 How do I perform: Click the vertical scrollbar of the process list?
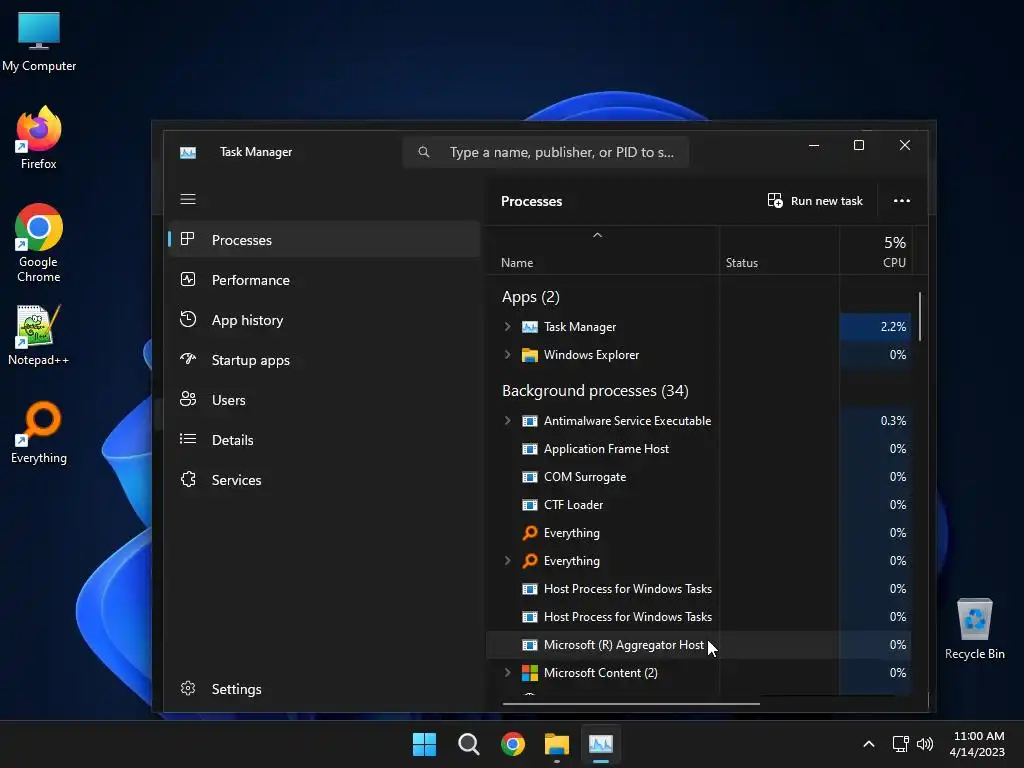[920, 316]
